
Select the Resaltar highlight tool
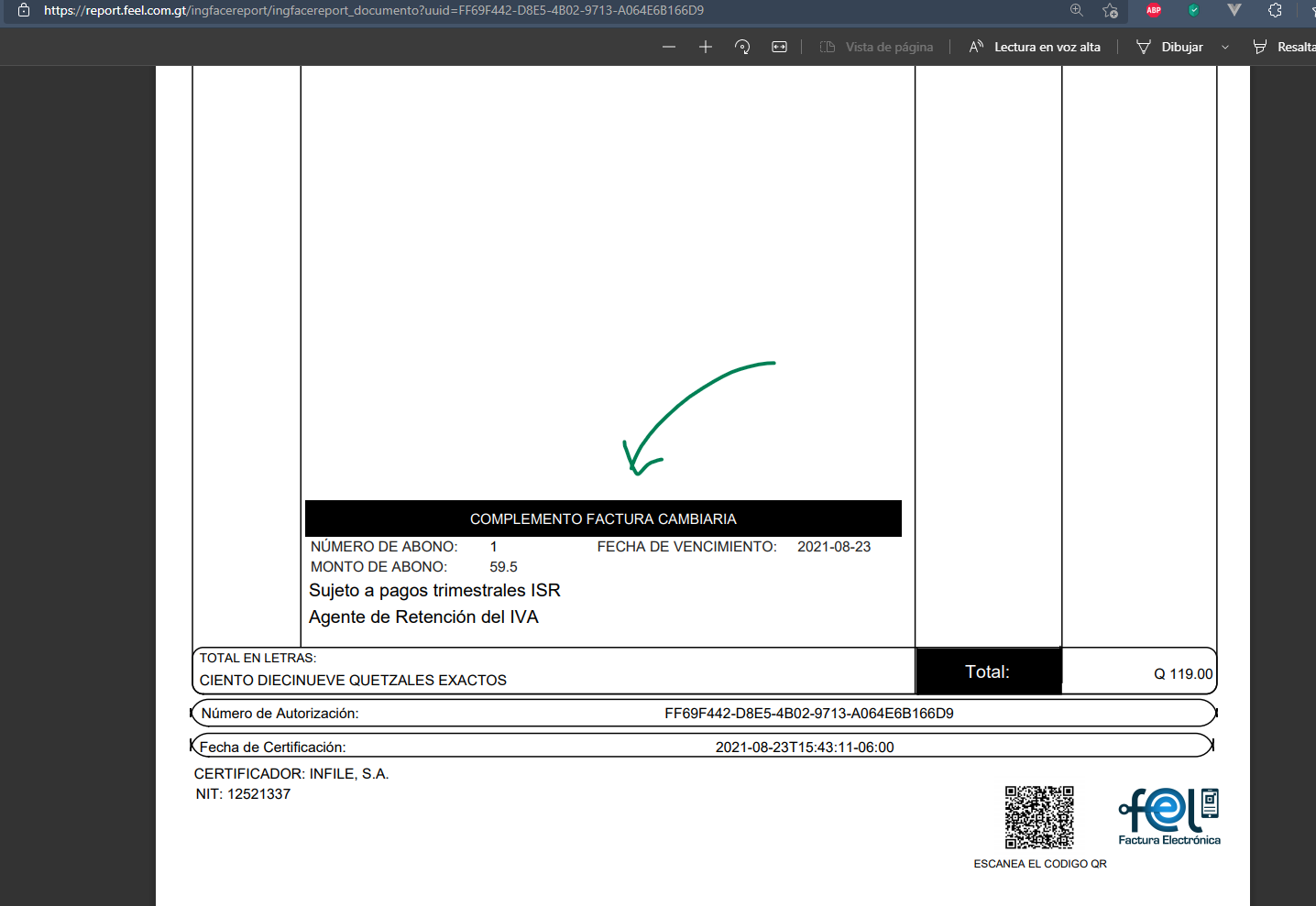pyautogui.click(x=1284, y=47)
